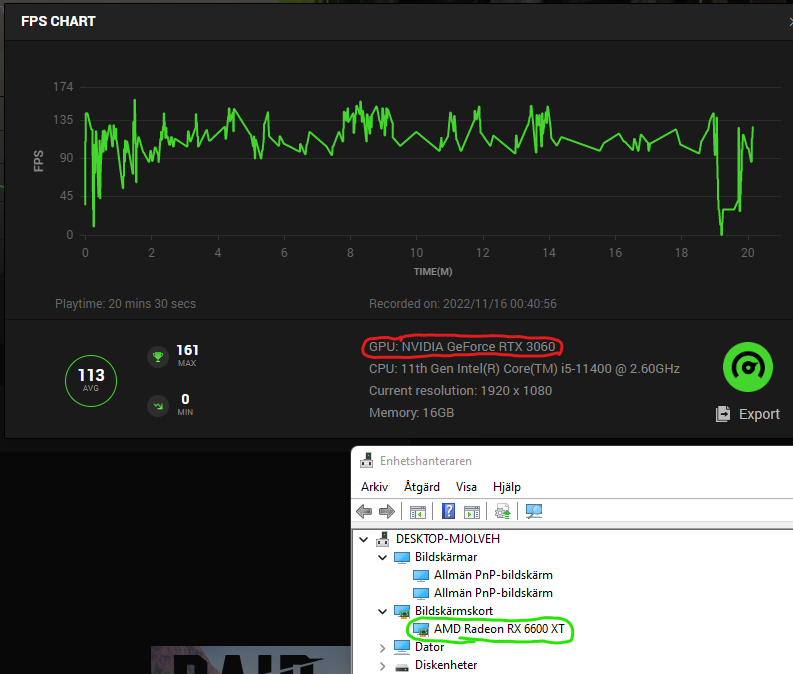
Task: Click the MAX trophy icon
Action: click(x=158, y=357)
